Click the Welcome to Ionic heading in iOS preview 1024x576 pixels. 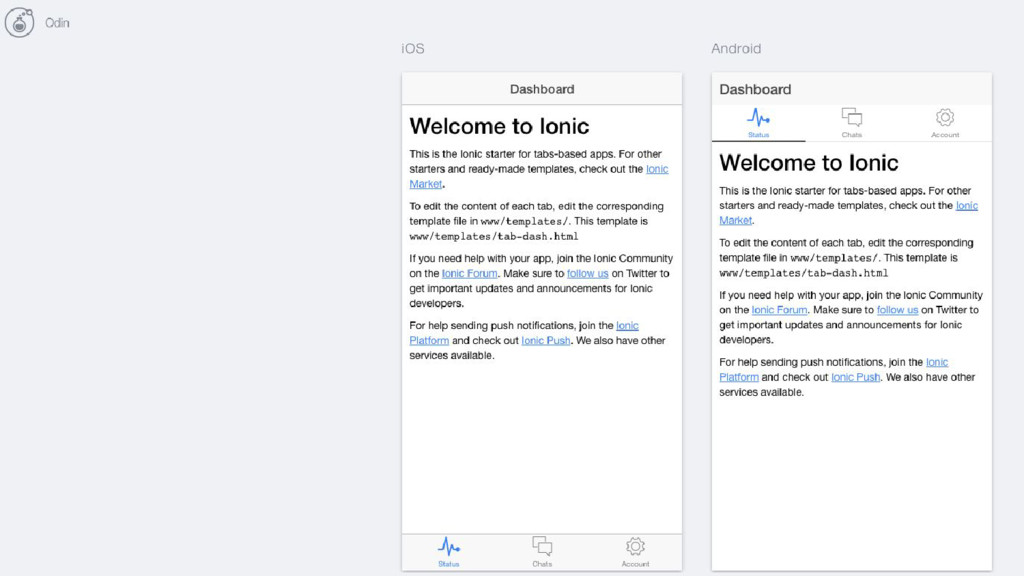tap(499, 126)
